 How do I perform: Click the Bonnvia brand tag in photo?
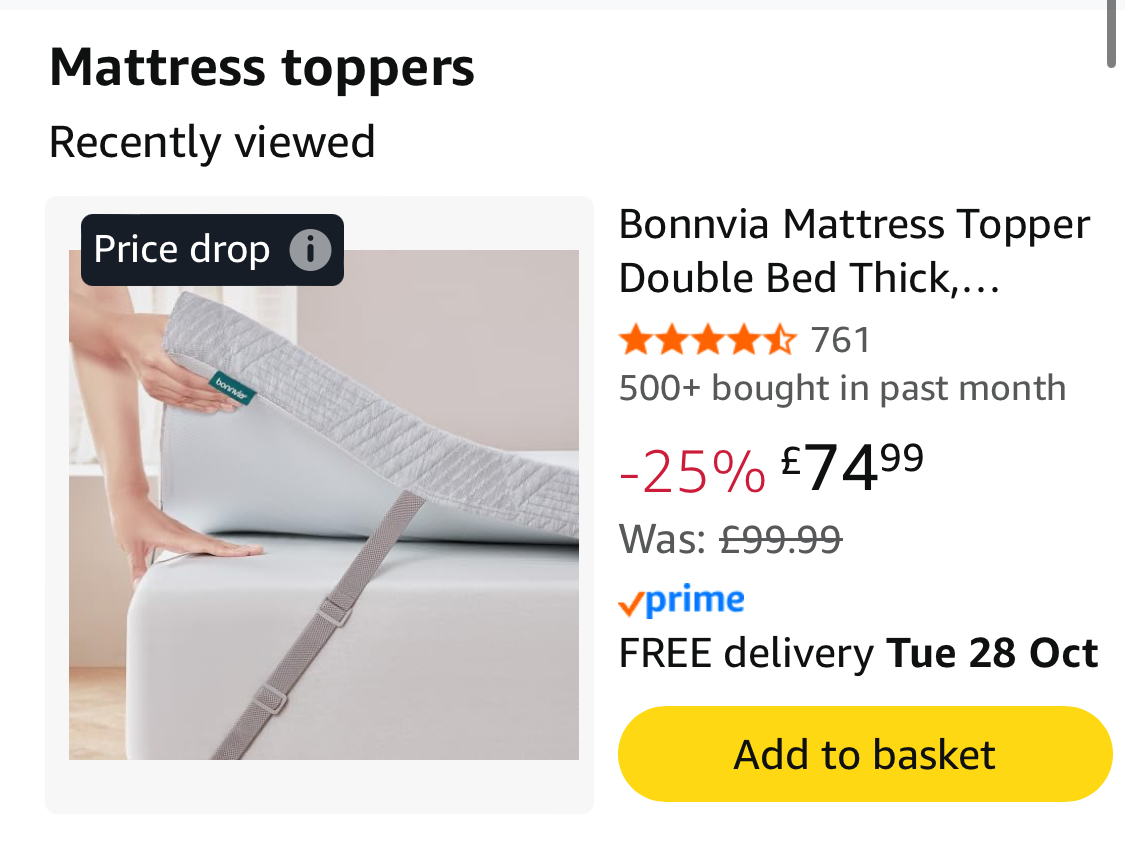tap(232, 389)
